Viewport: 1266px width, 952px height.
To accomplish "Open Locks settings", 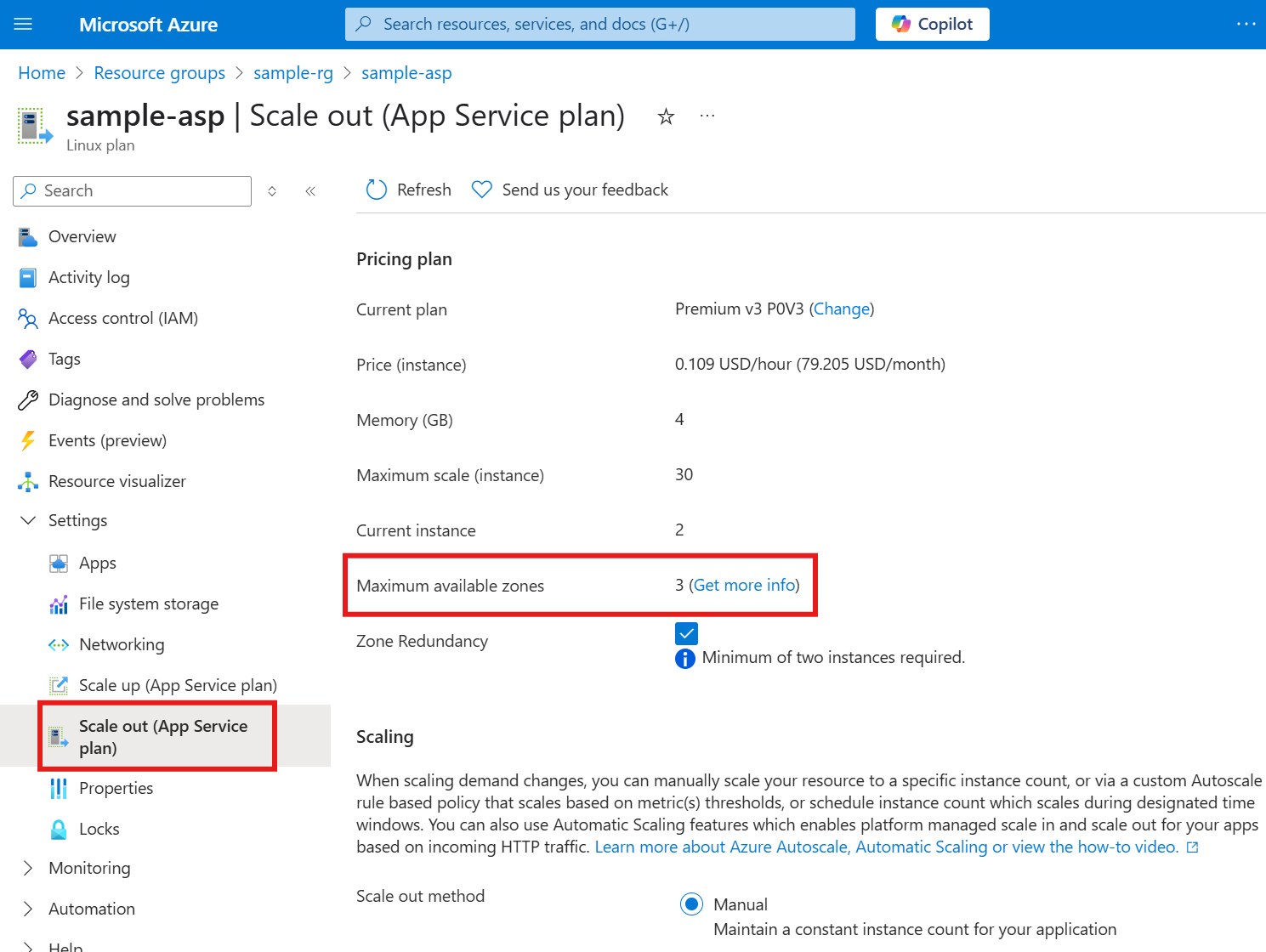I will coord(99,829).
